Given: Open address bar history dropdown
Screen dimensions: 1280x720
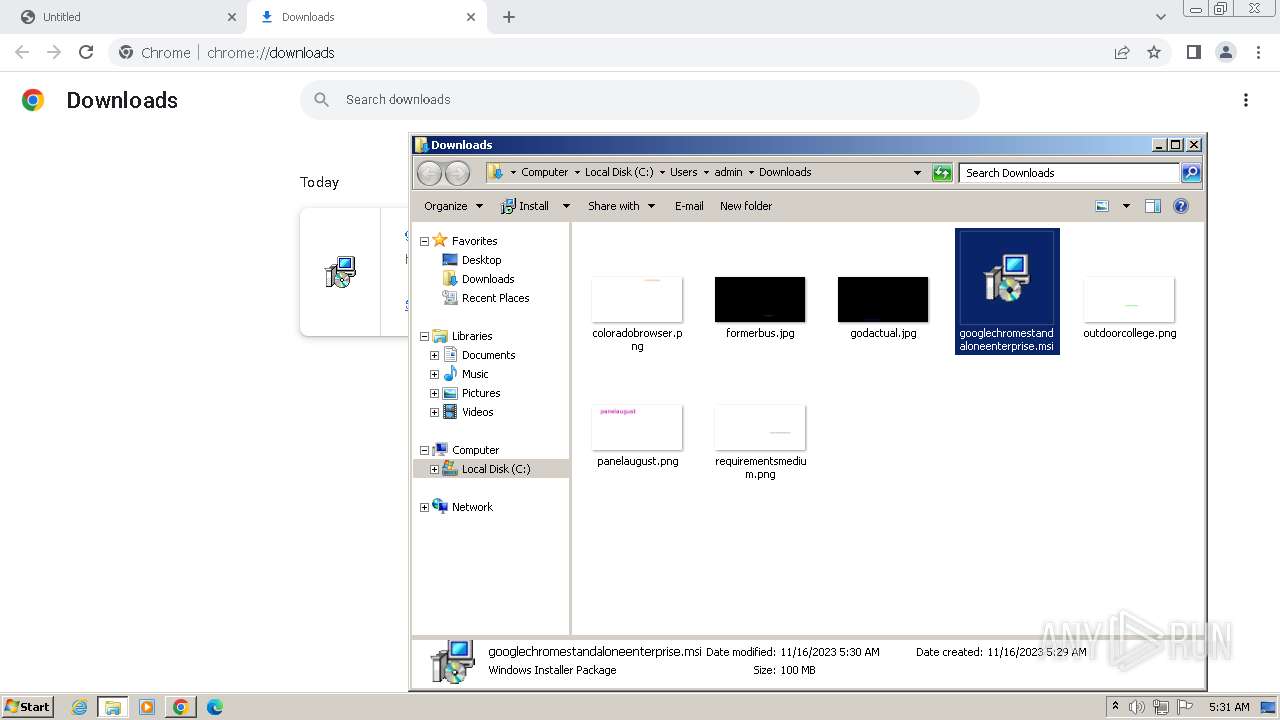Looking at the screenshot, I should pos(917,173).
